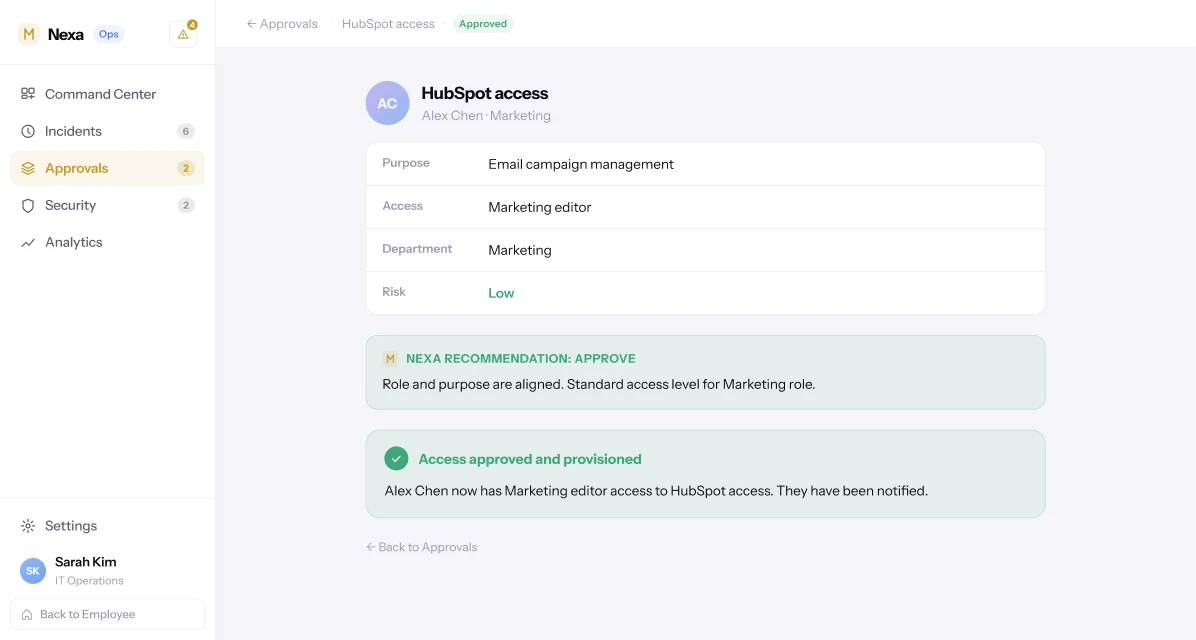Click the SK user avatar
1196x640 pixels.
click(x=33, y=571)
